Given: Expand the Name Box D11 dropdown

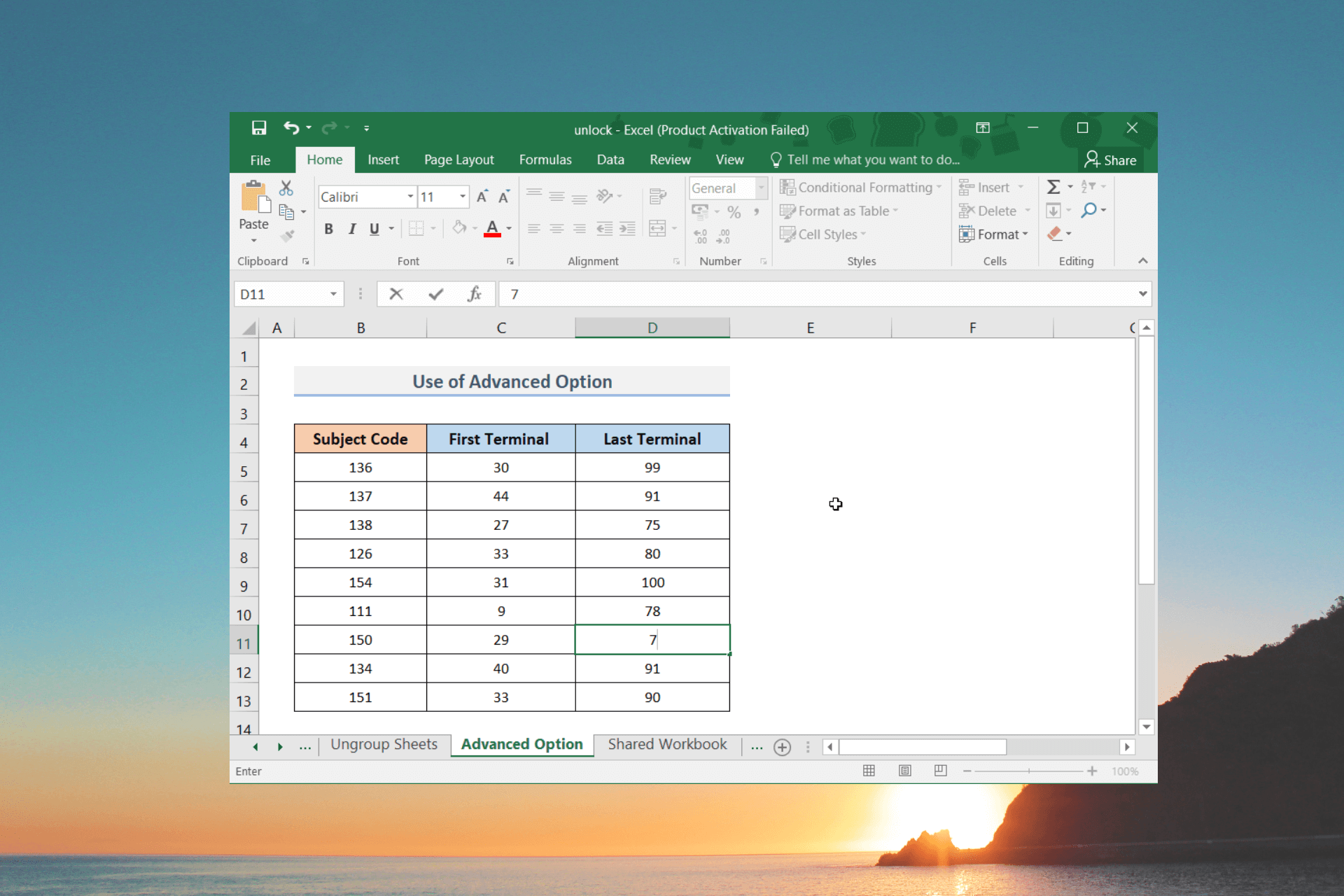Looking at the screenshot, I should [x=333, y=294].
